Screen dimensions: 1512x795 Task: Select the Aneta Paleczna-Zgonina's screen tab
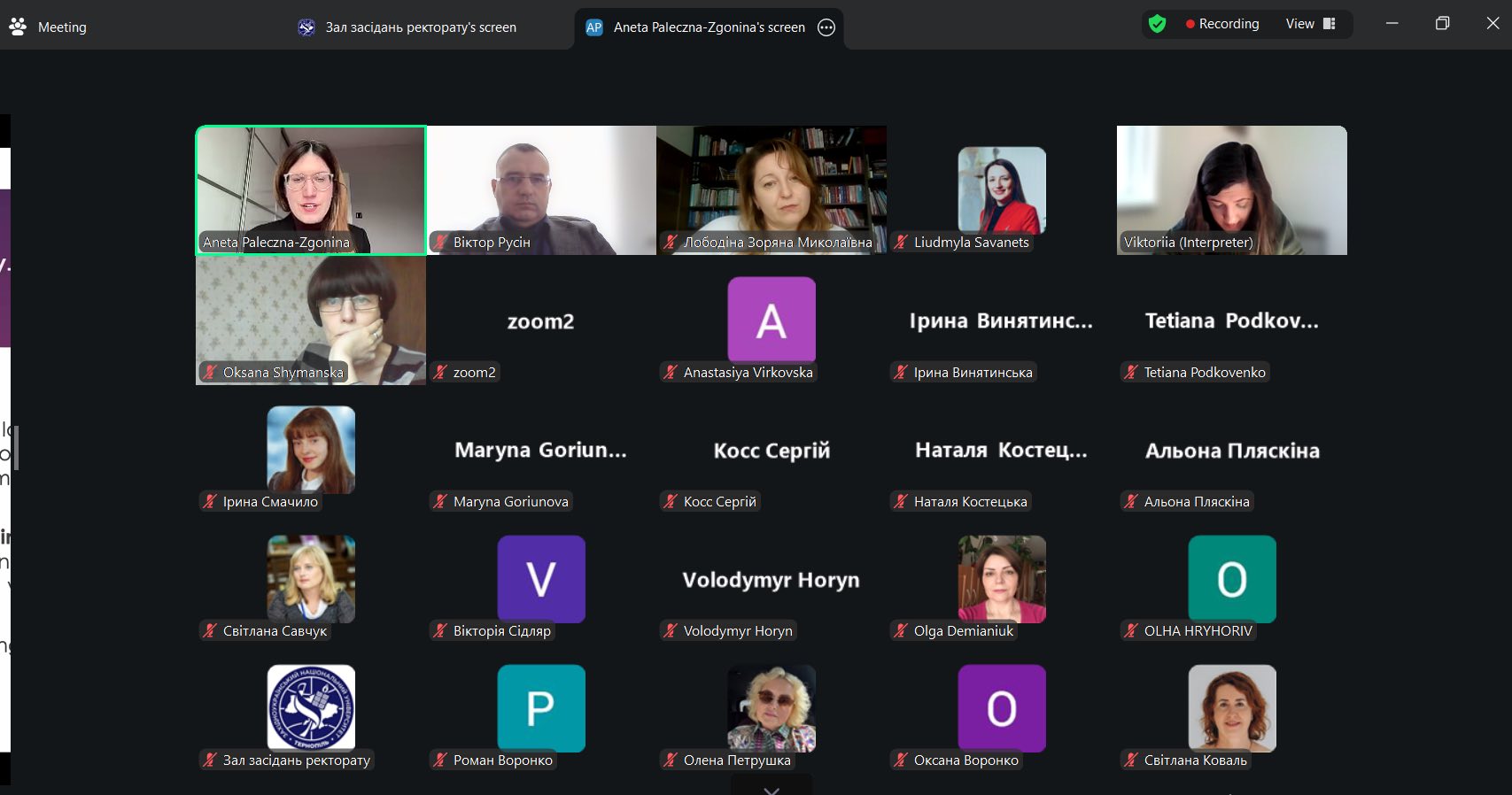pyautogui.click(x=708, y=27)
